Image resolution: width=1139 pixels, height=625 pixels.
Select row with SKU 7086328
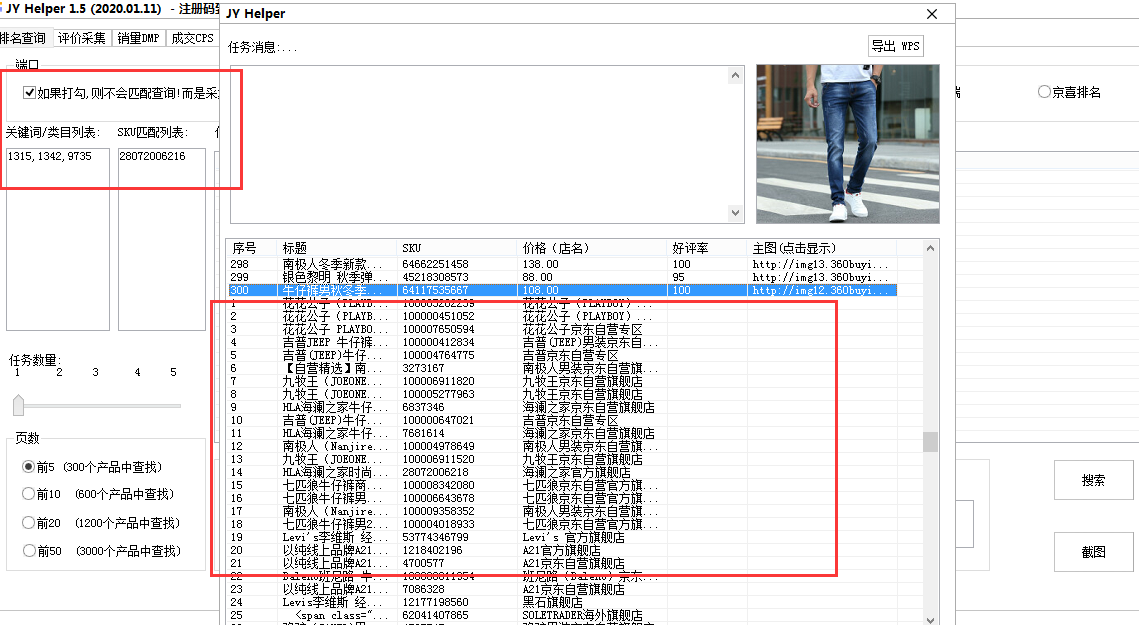pos(562,589)
